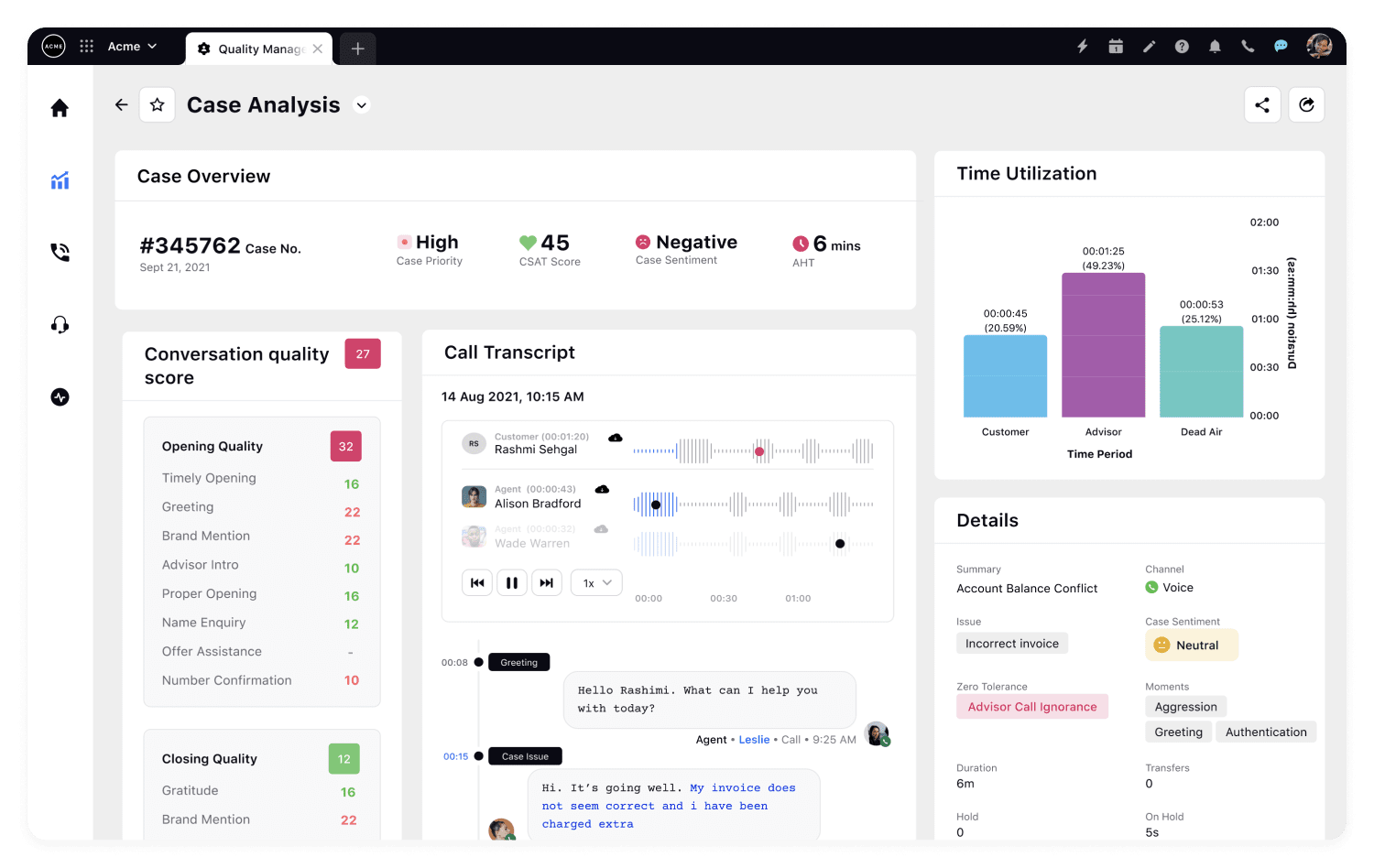Expand the Case Analysis title chevron

point(361,105)
